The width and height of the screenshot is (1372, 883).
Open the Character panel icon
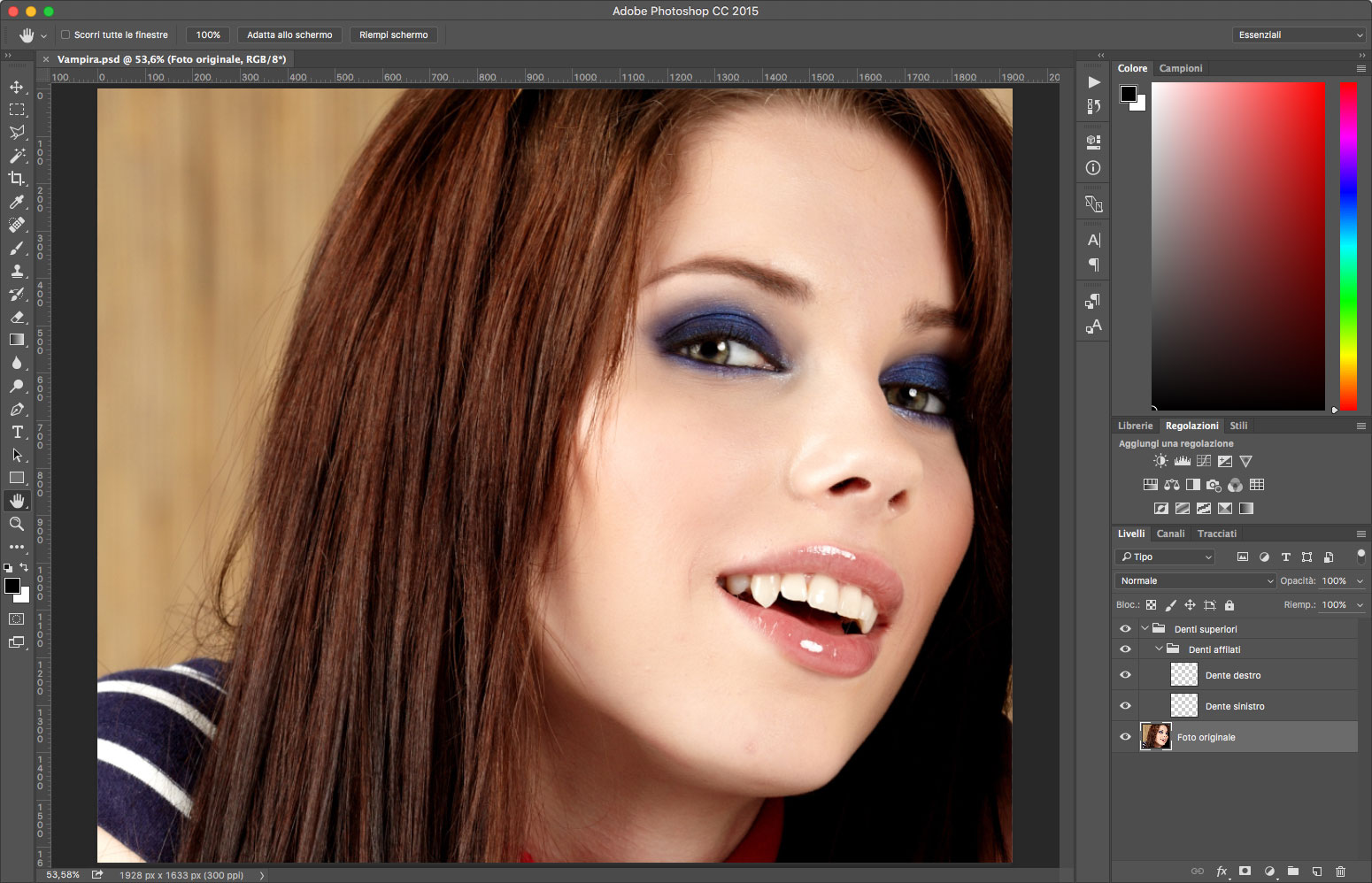coord(1093,240)
